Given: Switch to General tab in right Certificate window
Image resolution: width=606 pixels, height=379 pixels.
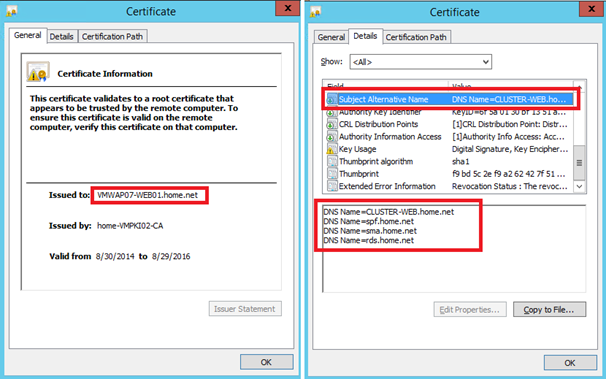Looking at the screenshot, I should [331, 37].
